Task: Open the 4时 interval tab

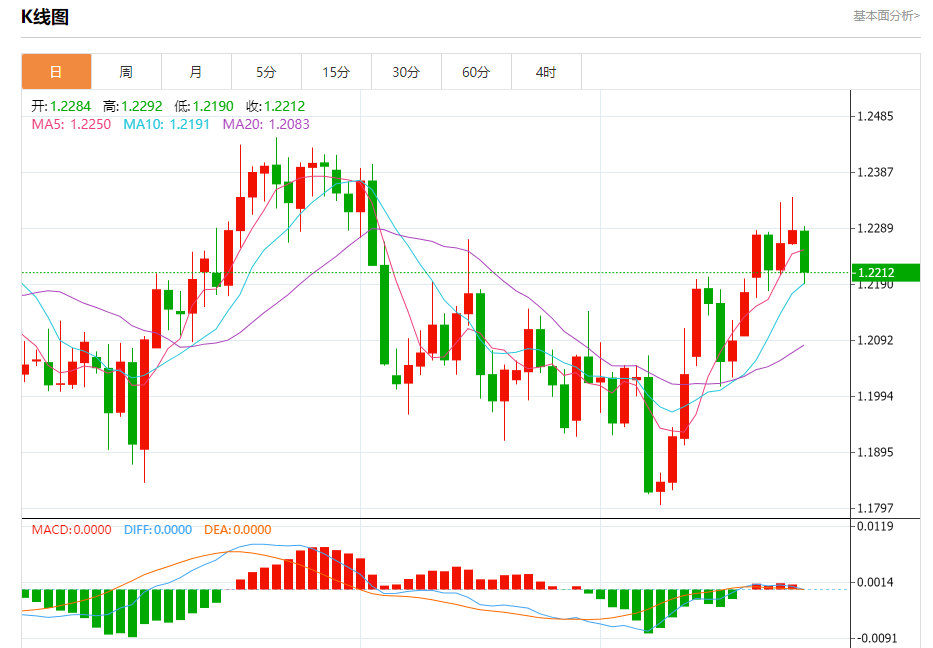Action: pos(546,72)
